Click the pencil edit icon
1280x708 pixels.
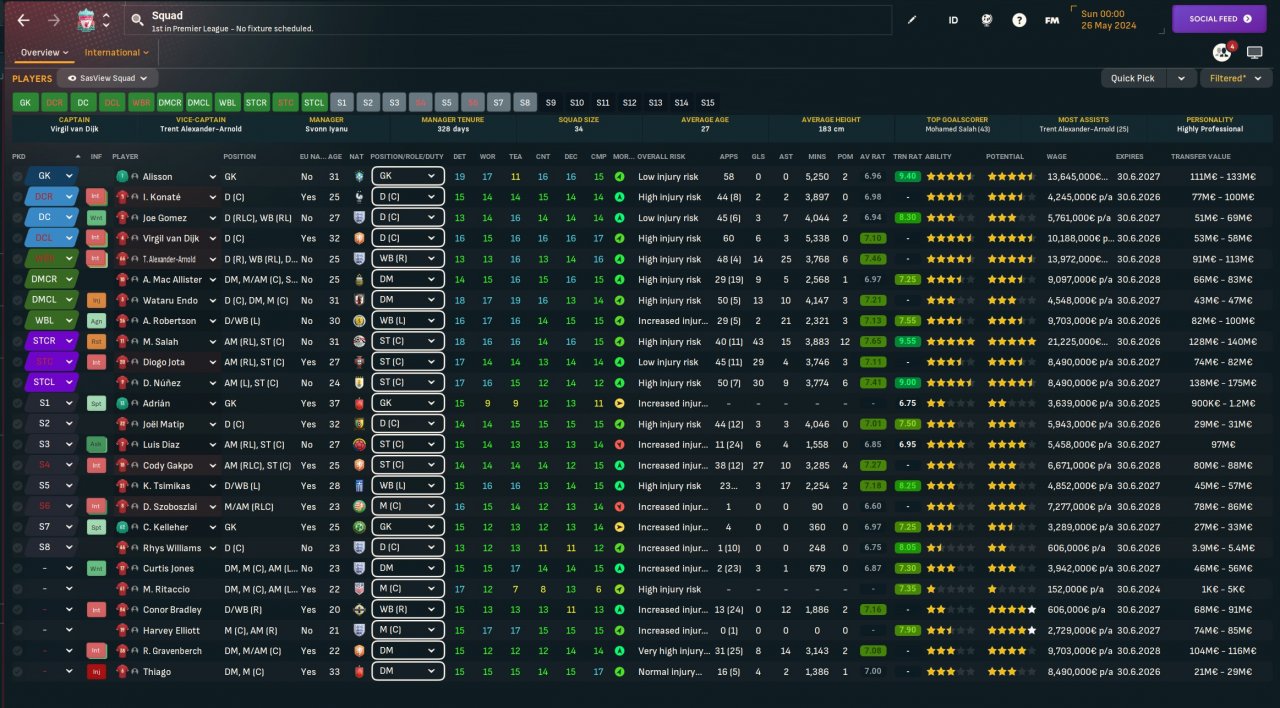pyautogui.click(x=912, y=20)
